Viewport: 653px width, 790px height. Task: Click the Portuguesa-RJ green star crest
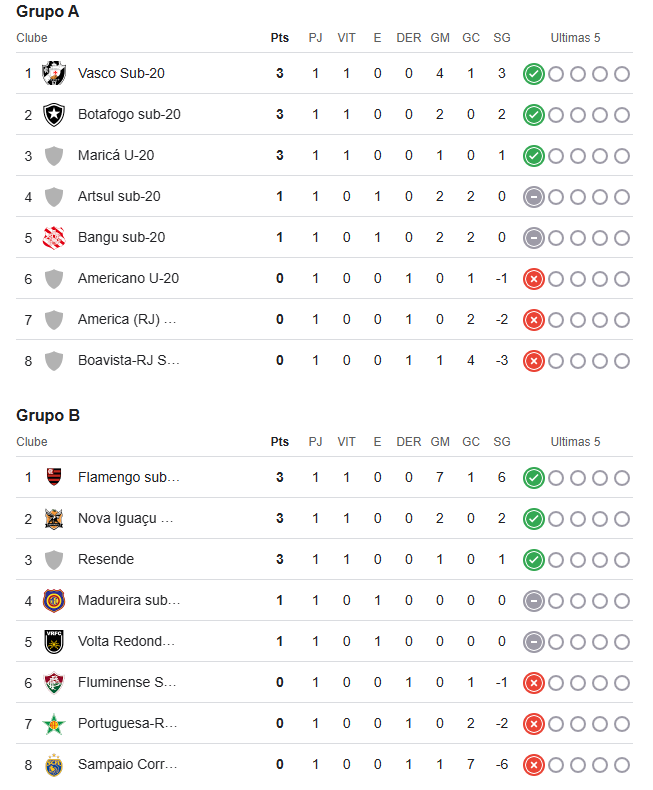click(54, 724)
